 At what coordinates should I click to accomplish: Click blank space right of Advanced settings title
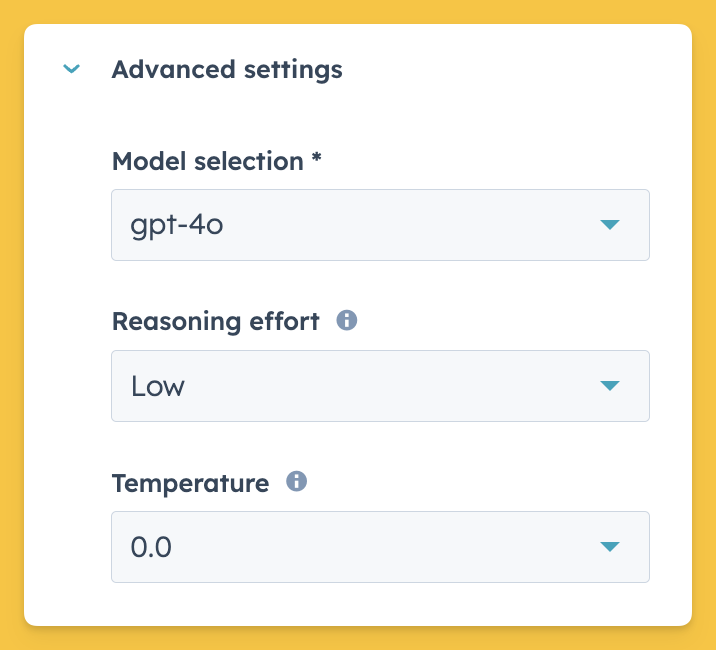520,70
